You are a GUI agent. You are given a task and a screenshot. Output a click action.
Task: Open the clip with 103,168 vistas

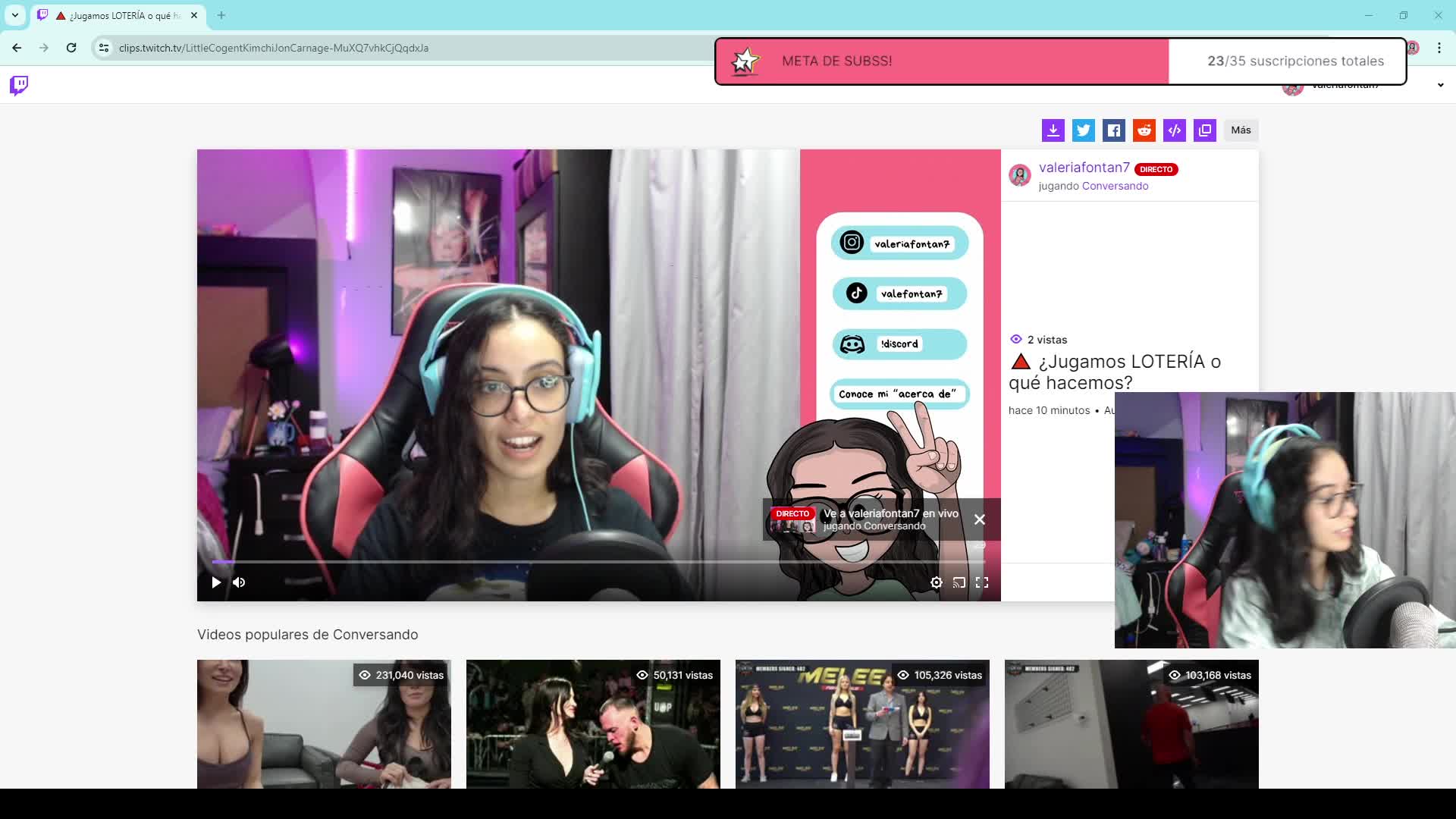click(1131, 724)
